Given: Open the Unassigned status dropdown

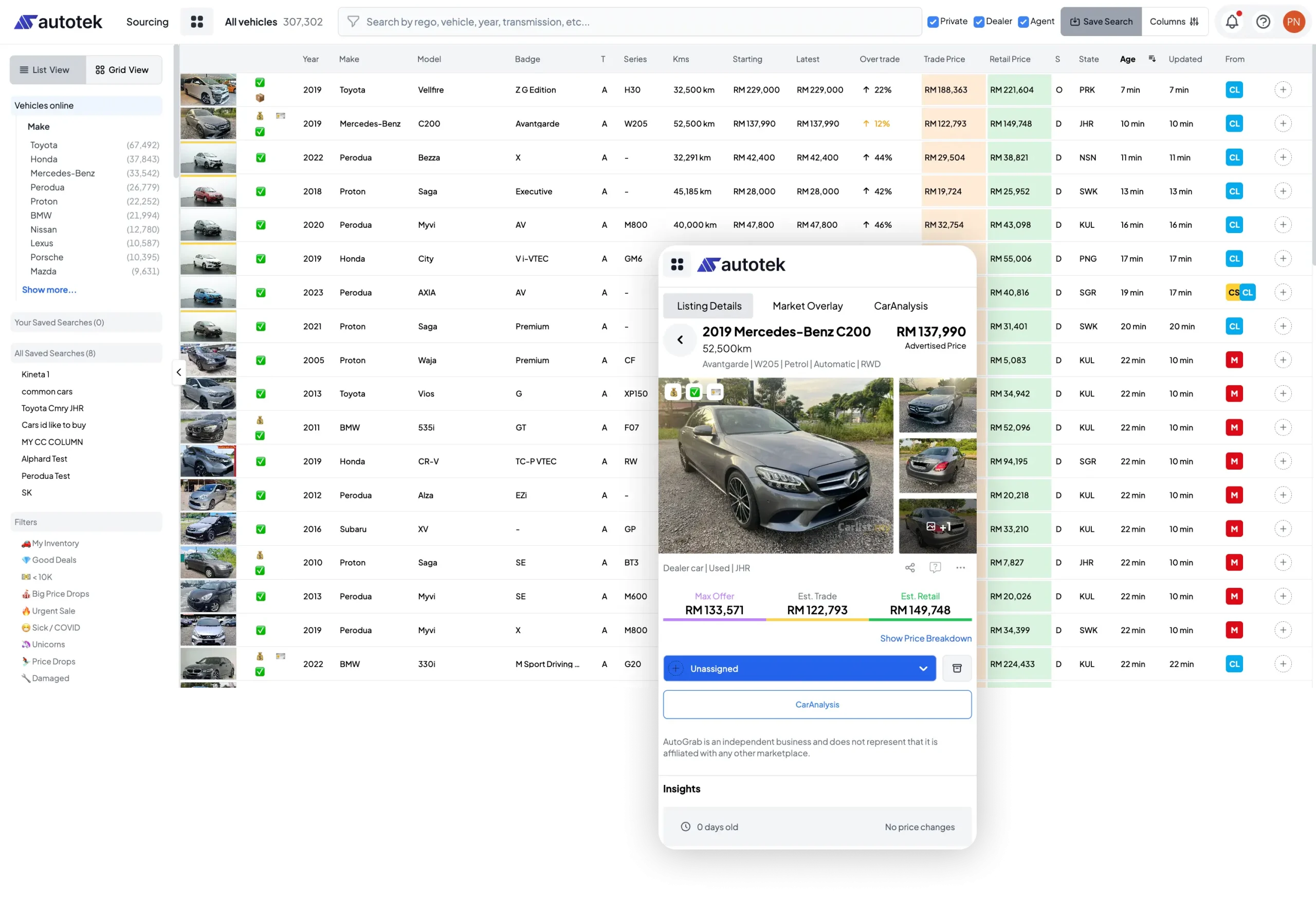Looking at the screenshot, I should coord(799,668).
